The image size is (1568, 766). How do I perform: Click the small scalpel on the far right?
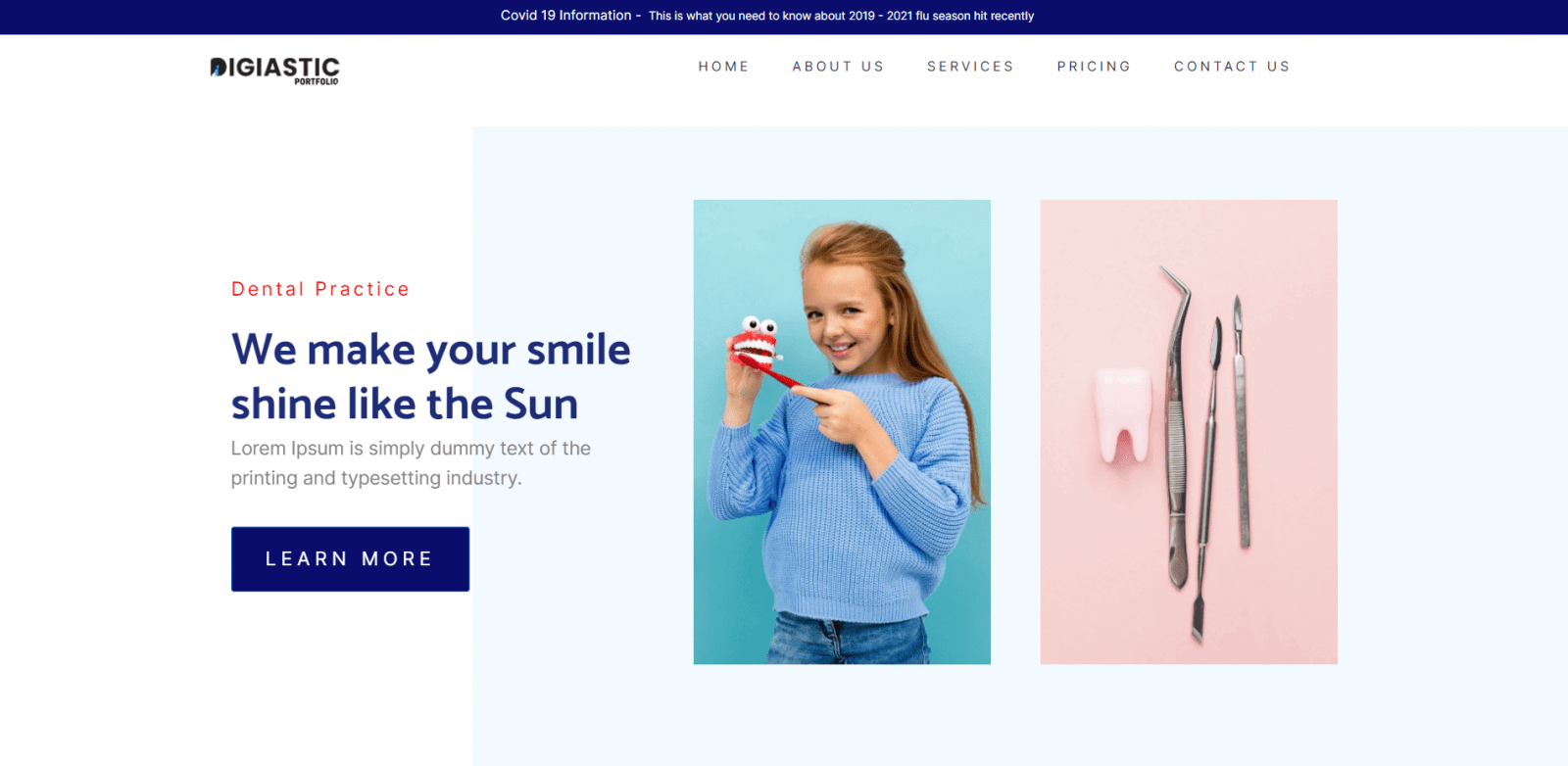pos(1241,421)
